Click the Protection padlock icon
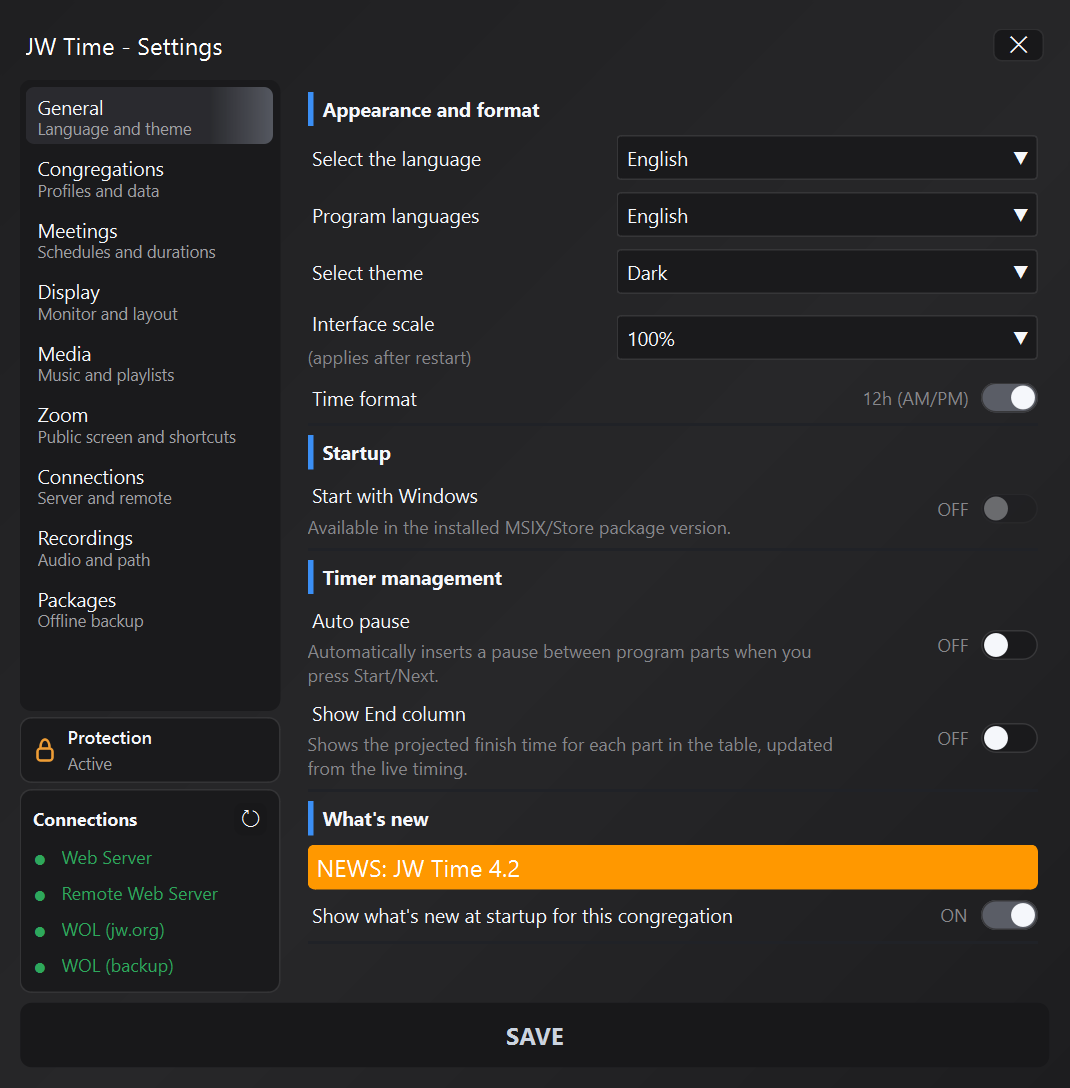 pos(45,750)
